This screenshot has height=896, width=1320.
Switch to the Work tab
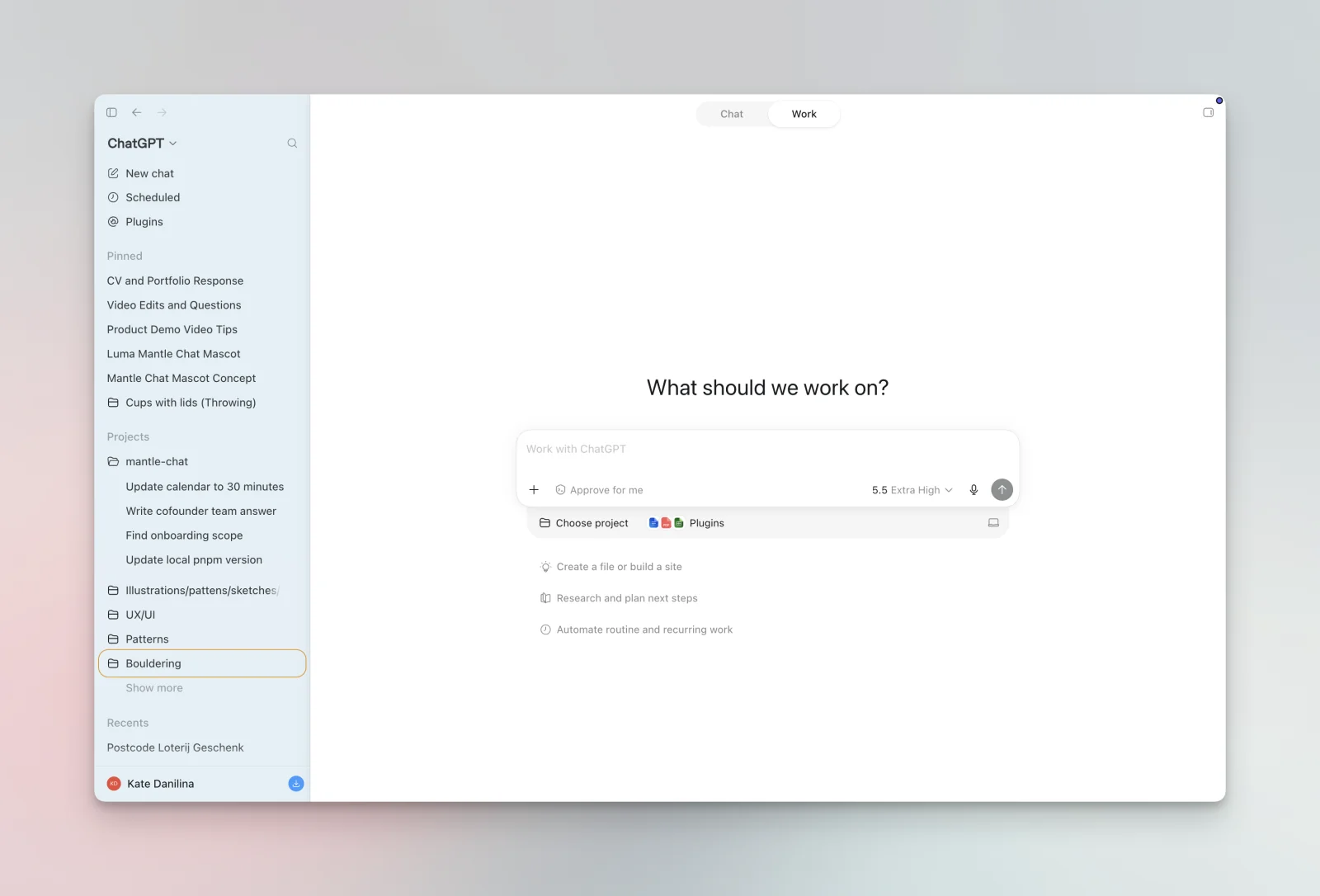pos(804,114)
